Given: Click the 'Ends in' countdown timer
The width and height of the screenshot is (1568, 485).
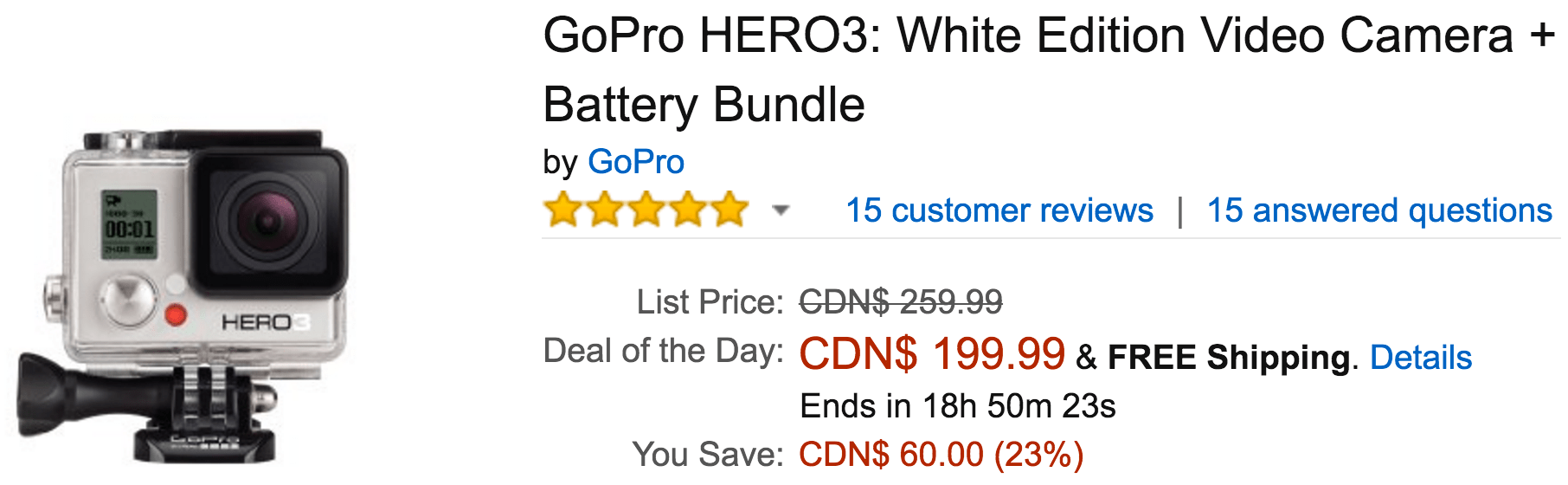Looking at the screenshot, I should [x=958, y=405].
